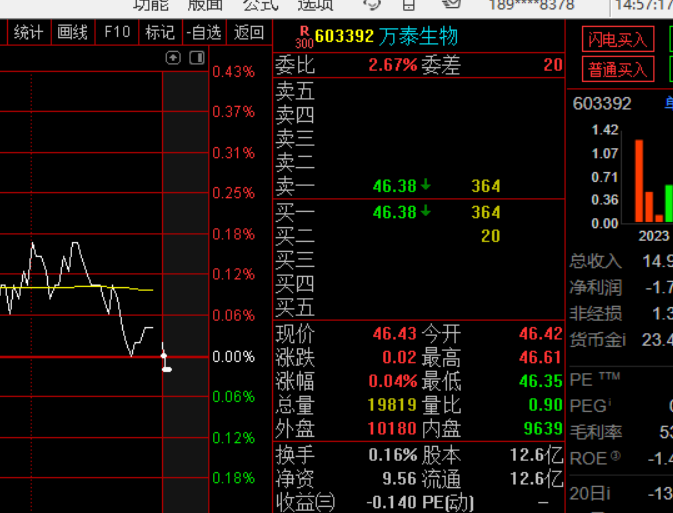Open the 选项 menu

tap(315, 5)
